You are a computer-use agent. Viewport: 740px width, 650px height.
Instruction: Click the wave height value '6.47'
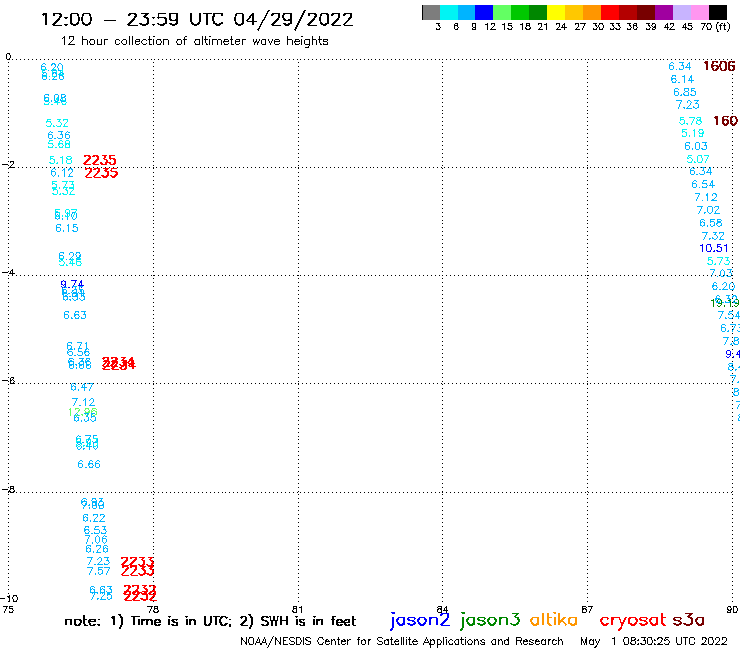[82, 387]
